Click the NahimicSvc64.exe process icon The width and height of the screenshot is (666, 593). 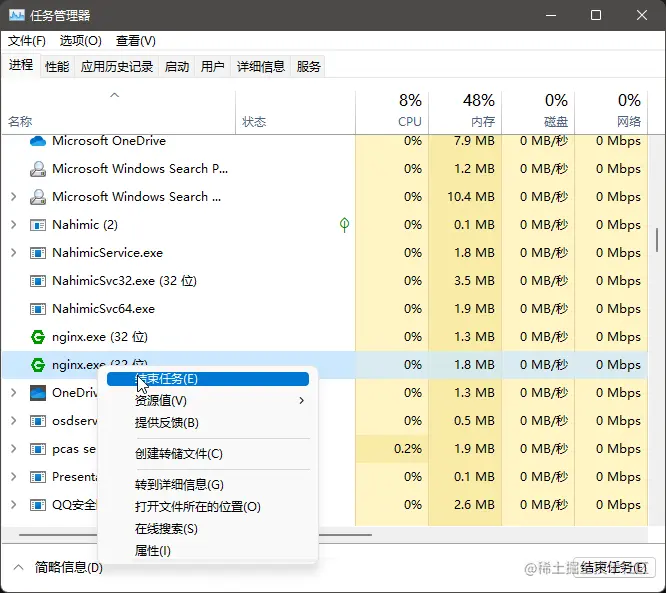point(38,309)
